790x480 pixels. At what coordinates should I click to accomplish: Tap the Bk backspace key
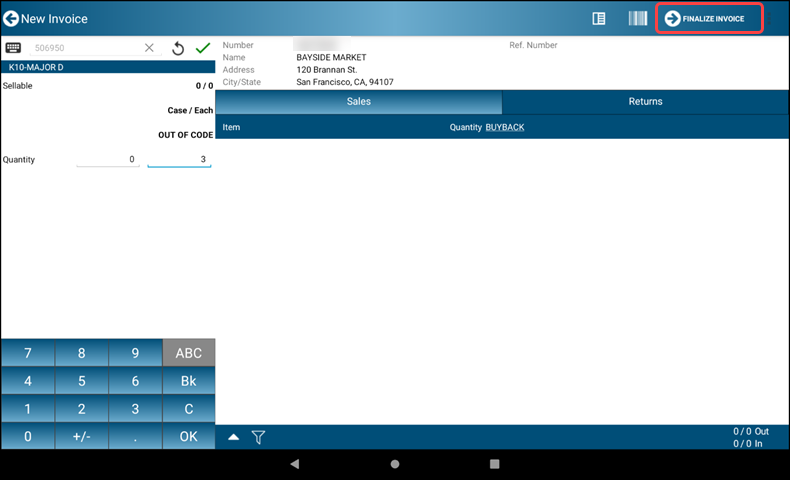(188, 381)
